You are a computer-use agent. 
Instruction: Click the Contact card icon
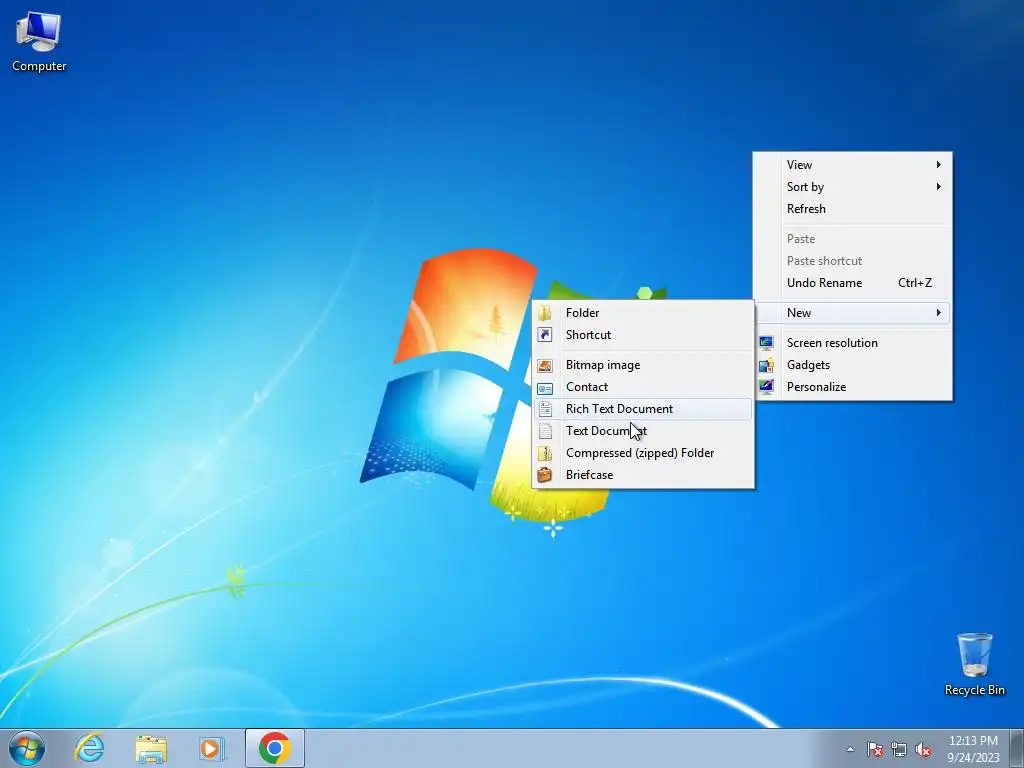(x=545, y=387)
